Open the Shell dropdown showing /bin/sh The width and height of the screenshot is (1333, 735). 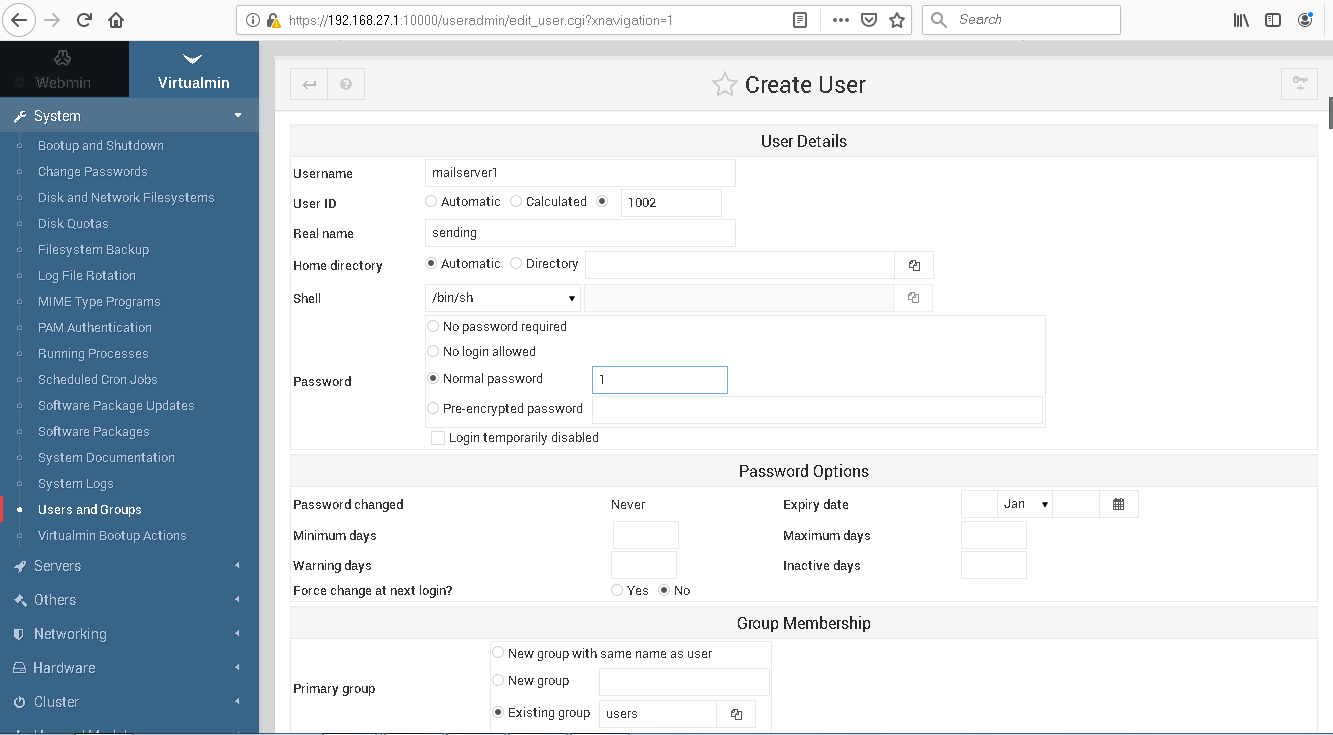502,297
